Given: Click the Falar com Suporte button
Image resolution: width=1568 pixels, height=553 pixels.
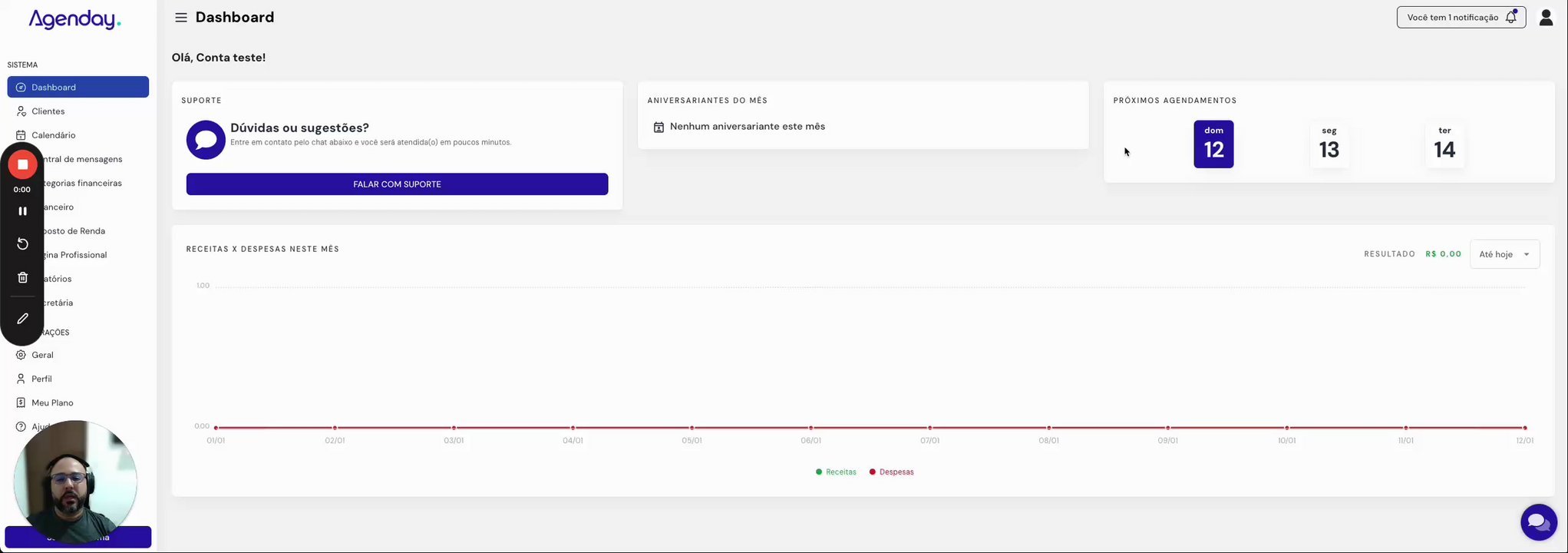Looking at the screenshot, I should (397, 184).
